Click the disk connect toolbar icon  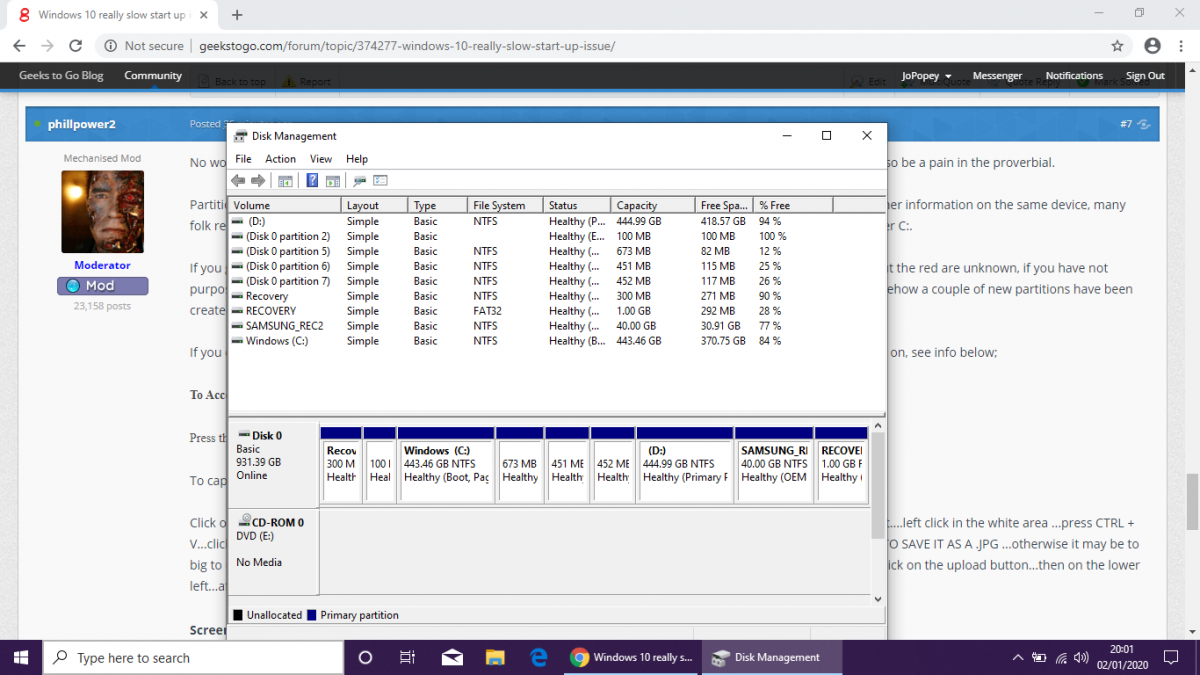point(360,181)
